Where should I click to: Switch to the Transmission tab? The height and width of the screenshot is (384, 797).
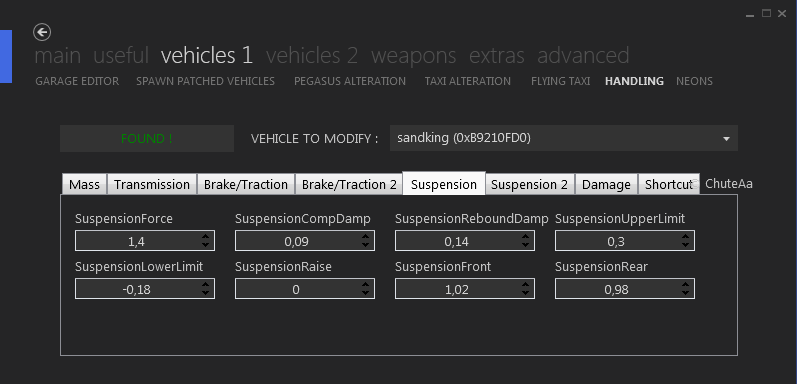[151, 184]
